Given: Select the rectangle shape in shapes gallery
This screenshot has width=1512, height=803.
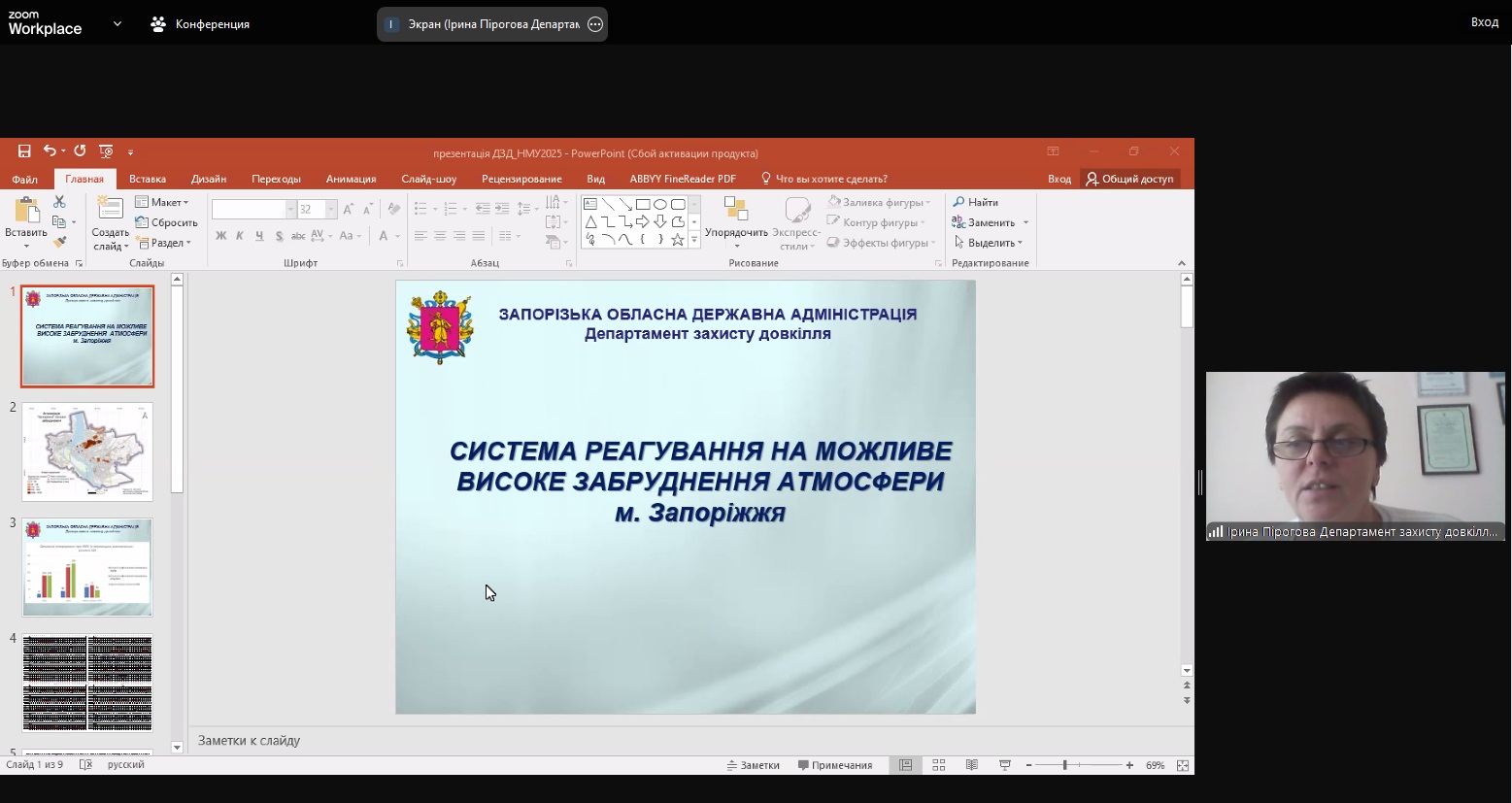Looking at the screenshot, I should (643, 204).
